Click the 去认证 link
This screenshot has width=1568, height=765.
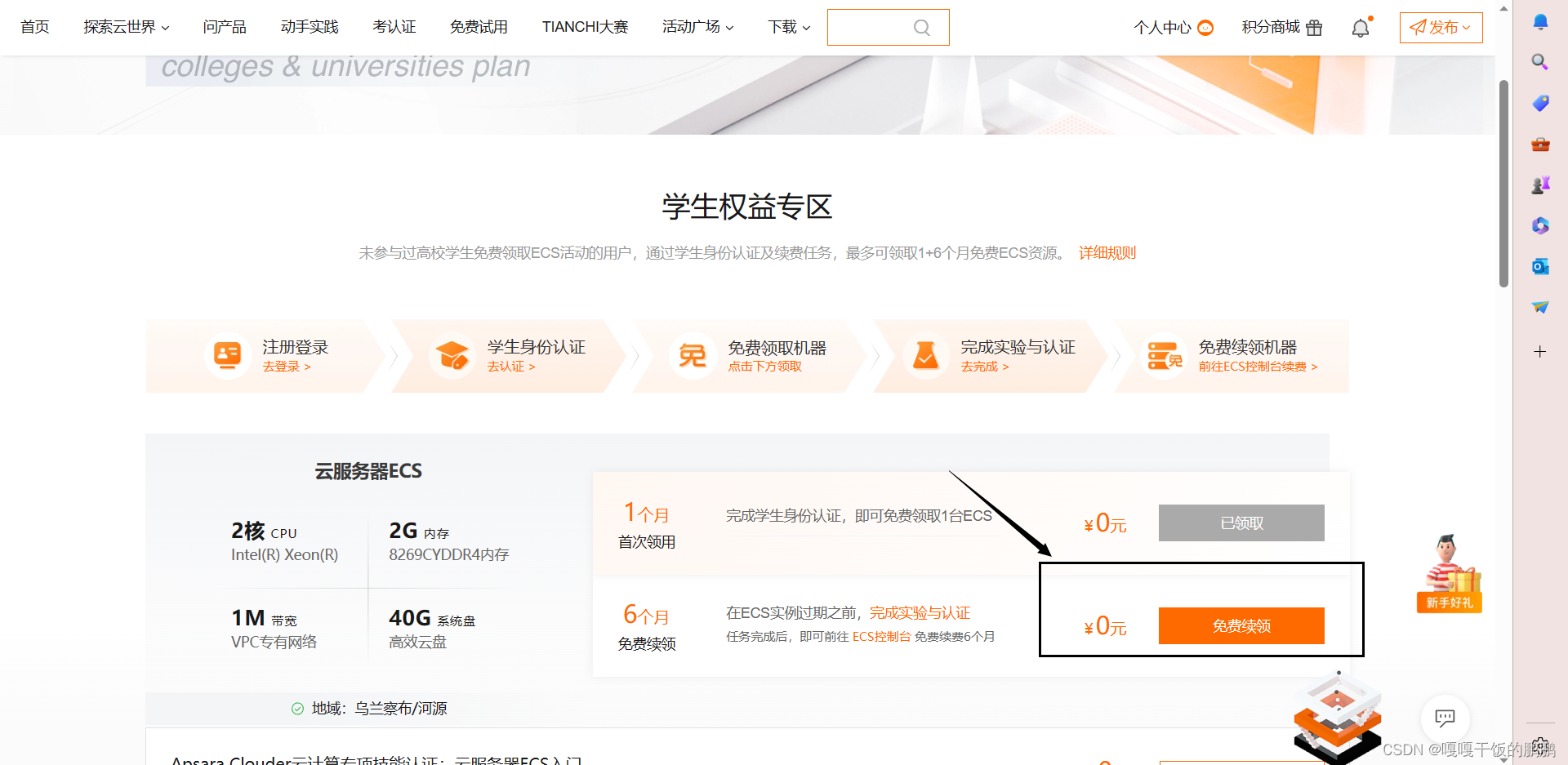(x=511, y=367)
